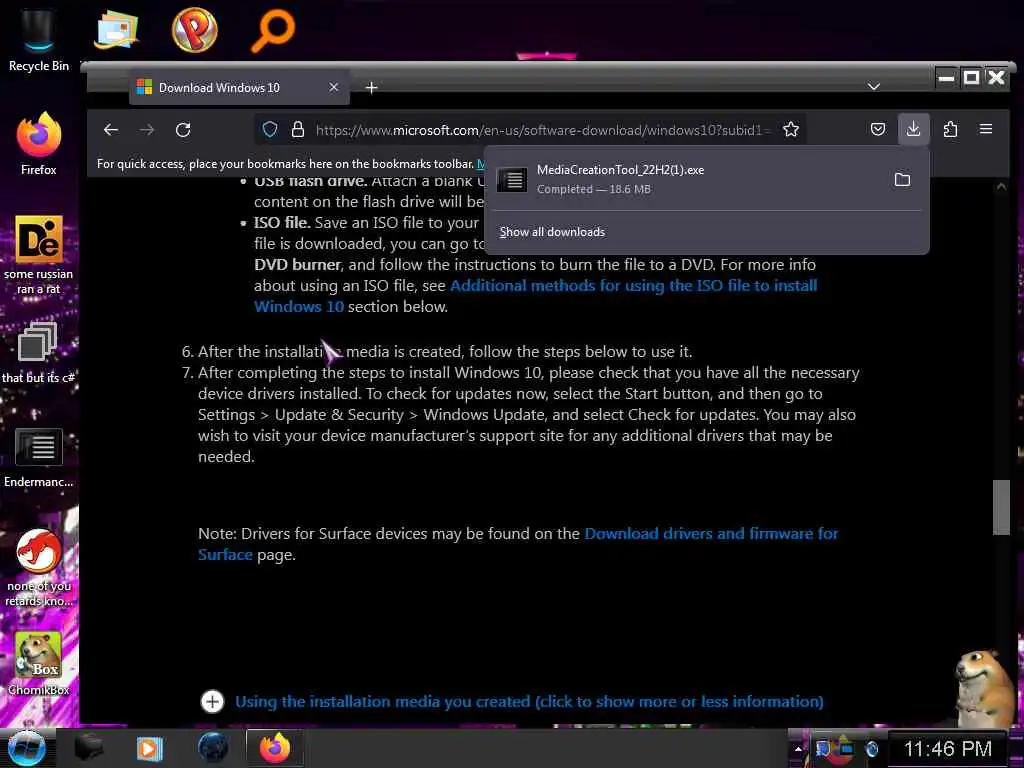The width and height of the screenshot is (1024, 768).
Task: Open the Windows Start orb
Action: pyautogui.click(x=26, y=748)
